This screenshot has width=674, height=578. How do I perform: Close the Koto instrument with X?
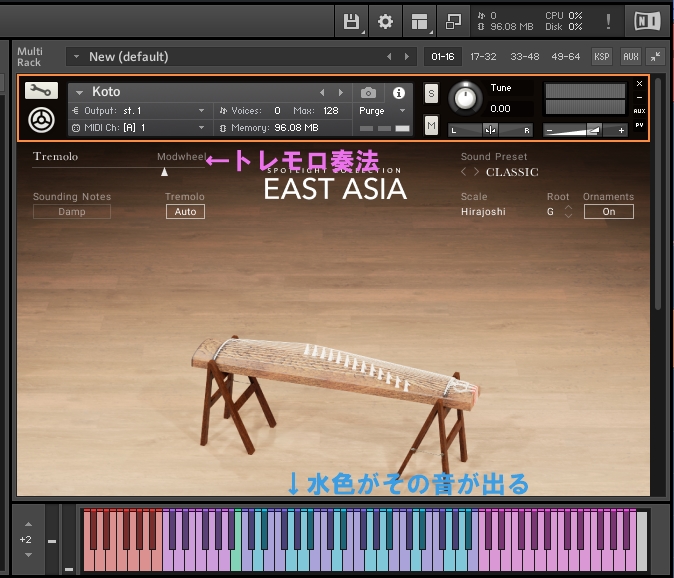639,83
